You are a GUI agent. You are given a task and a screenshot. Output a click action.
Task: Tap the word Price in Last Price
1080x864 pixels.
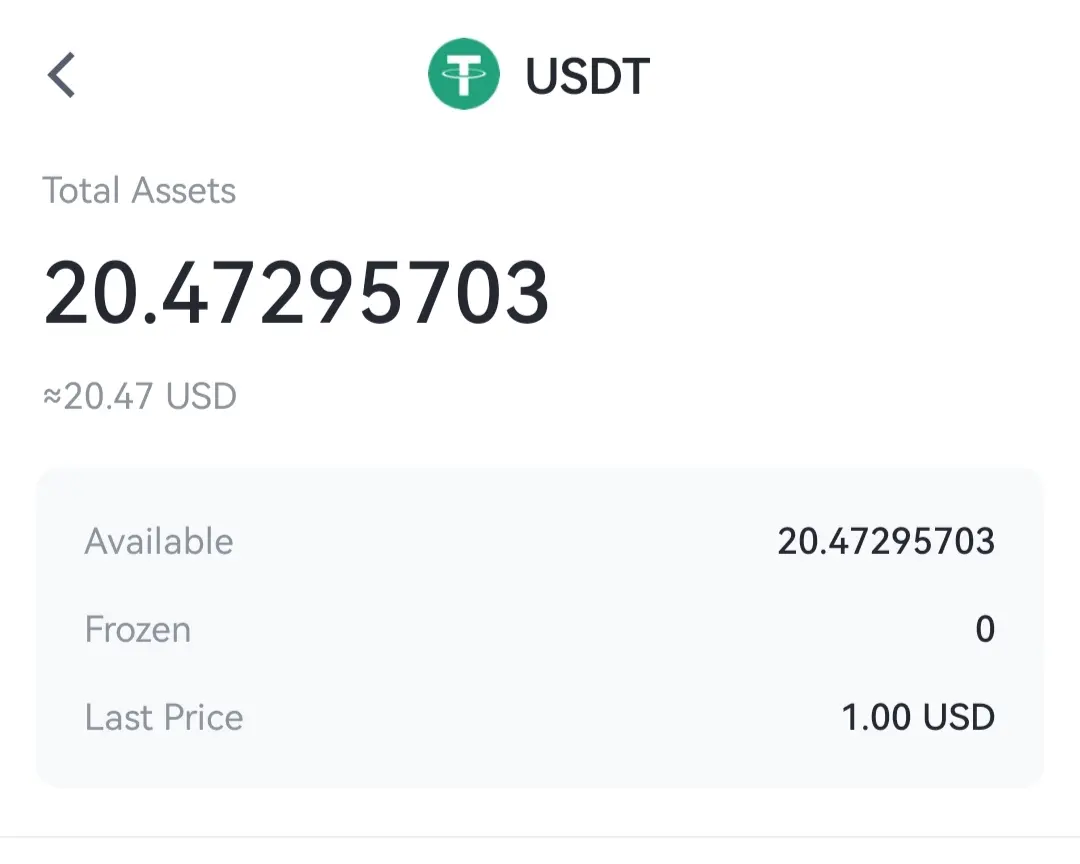point(203,717)
